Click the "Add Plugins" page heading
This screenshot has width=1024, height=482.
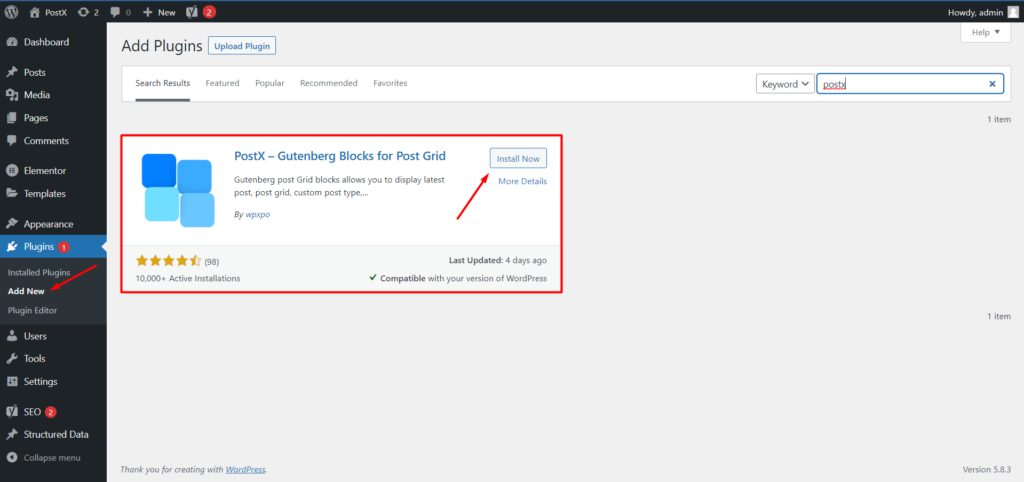pyautogui.click(x=161, y=46)
